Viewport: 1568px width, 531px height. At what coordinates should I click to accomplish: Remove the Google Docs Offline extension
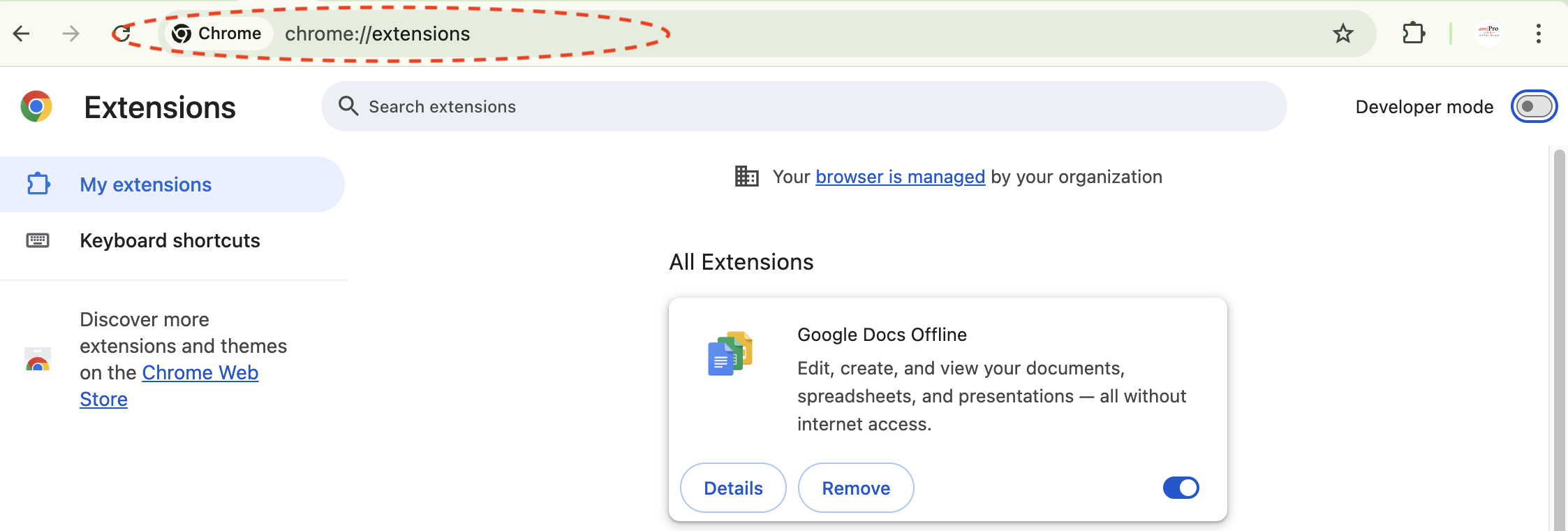856,488
